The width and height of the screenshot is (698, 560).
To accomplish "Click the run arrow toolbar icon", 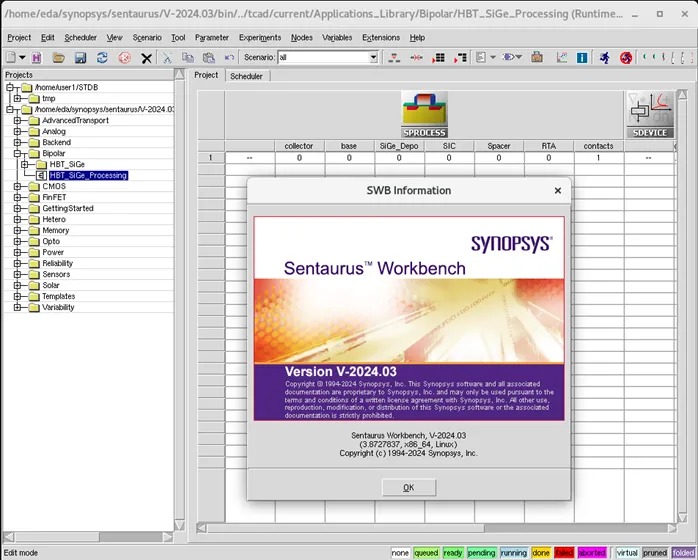I will [508, 57].
